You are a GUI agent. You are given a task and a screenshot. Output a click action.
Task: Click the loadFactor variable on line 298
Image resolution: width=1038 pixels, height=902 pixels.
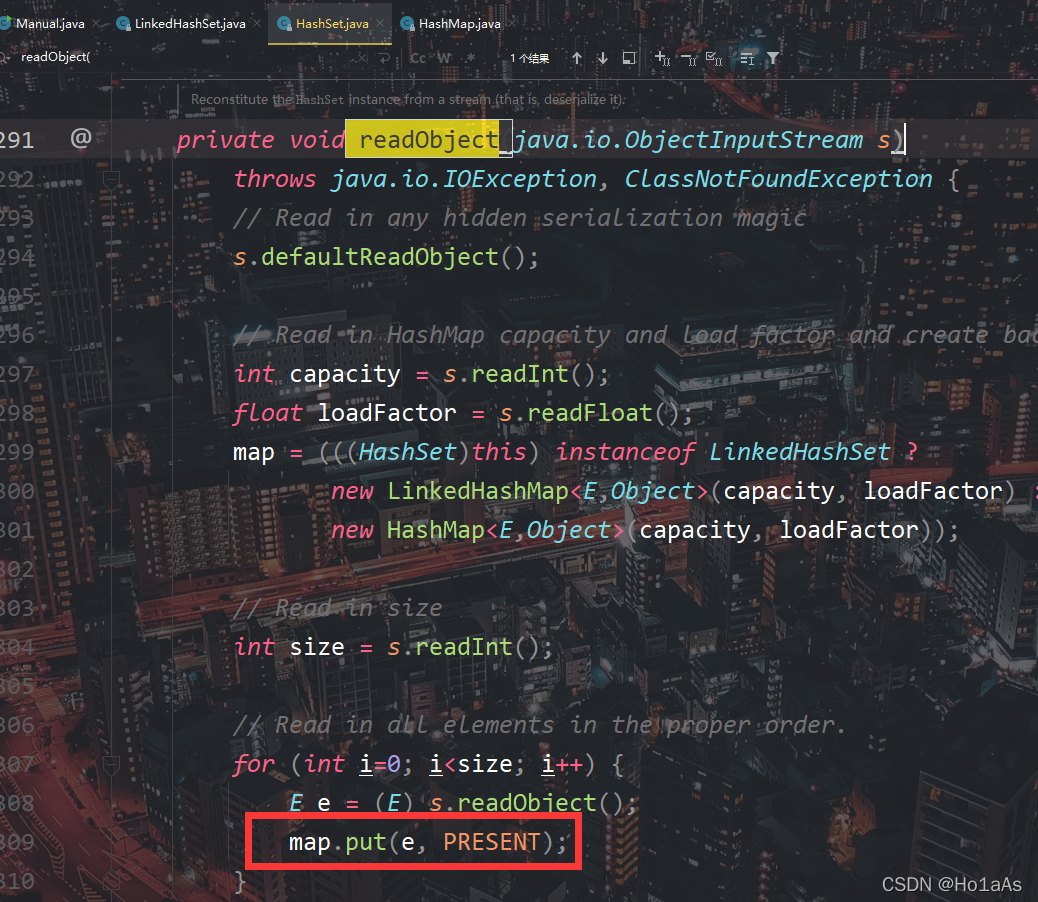387,413
